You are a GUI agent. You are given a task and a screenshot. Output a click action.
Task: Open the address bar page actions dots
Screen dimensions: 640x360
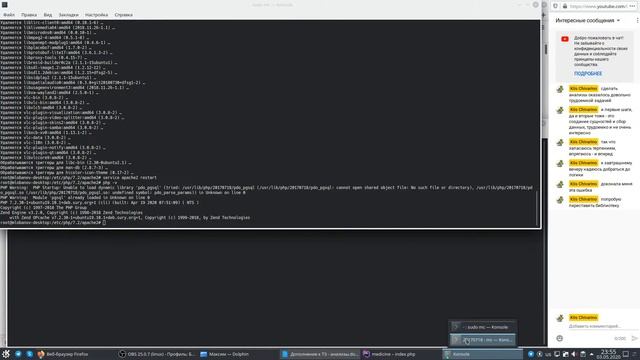point(632,6)
